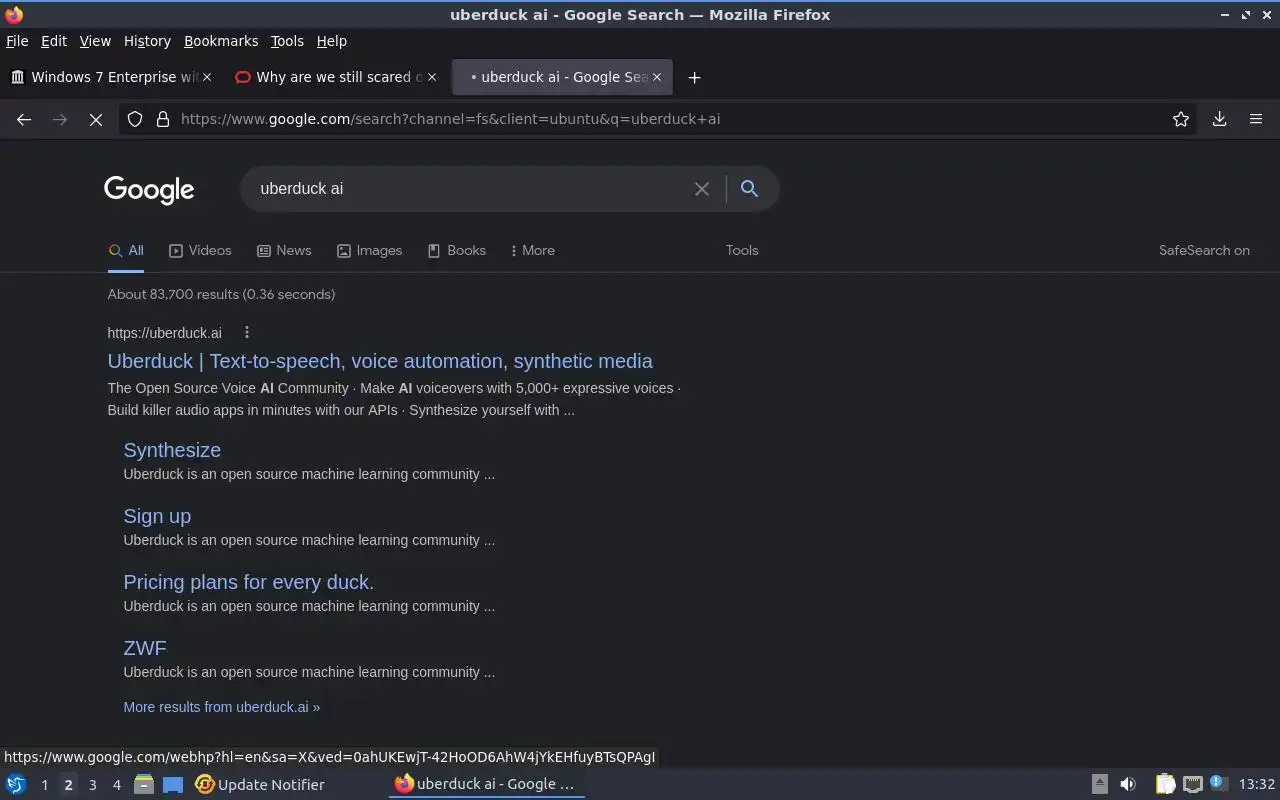
Task: Open the Firefox hamburger application menu
Action: 1256,119
